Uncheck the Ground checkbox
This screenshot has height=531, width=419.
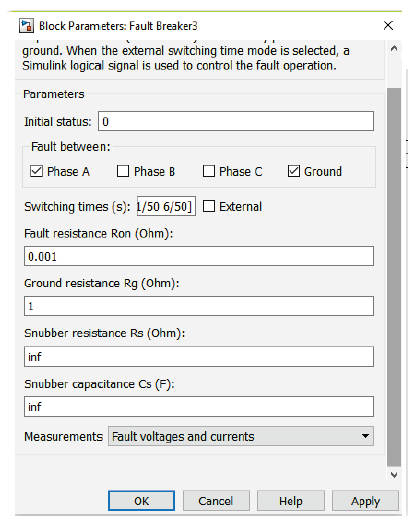point(294,171)
